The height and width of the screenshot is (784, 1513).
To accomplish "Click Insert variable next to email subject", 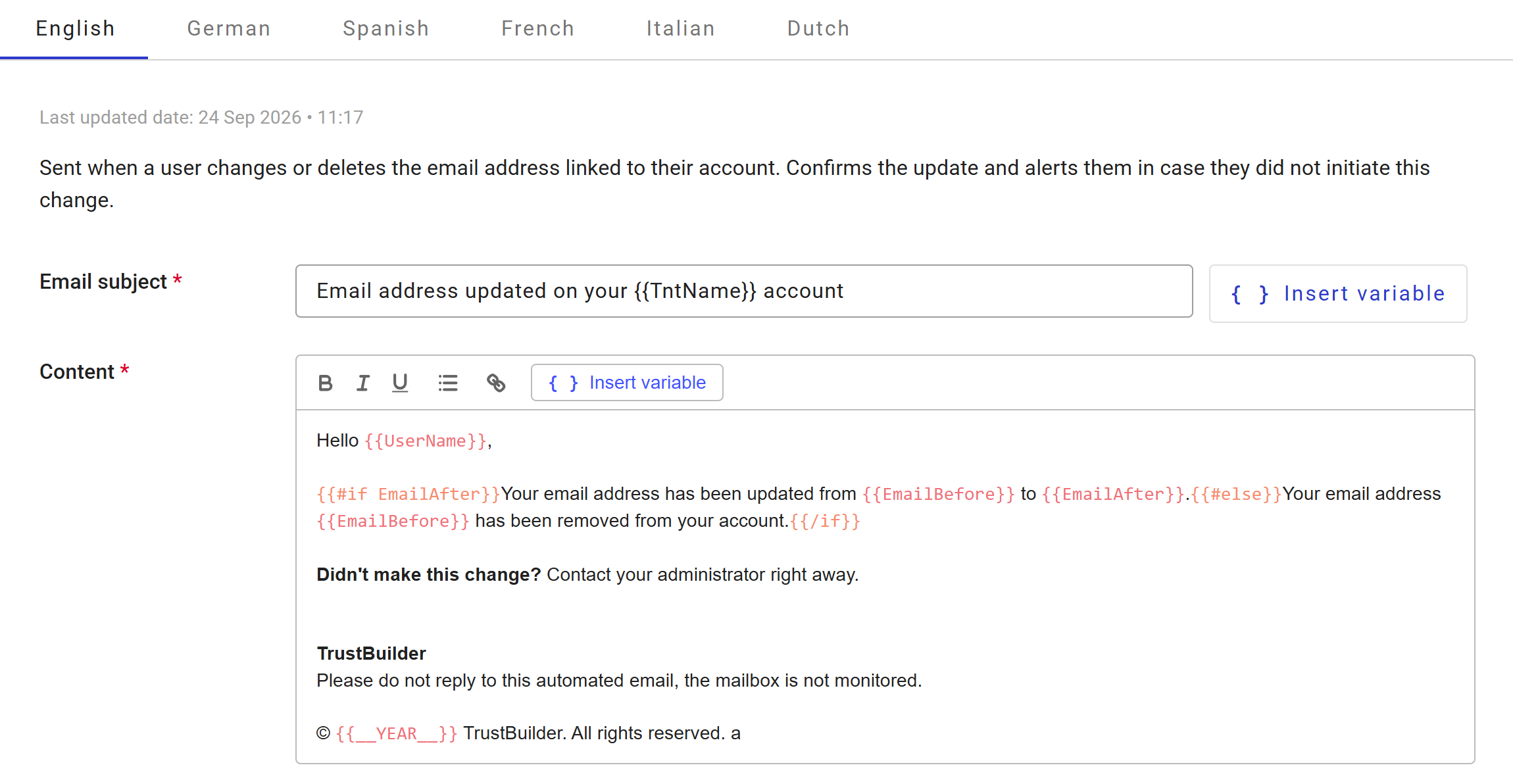I will (1338, 293).
